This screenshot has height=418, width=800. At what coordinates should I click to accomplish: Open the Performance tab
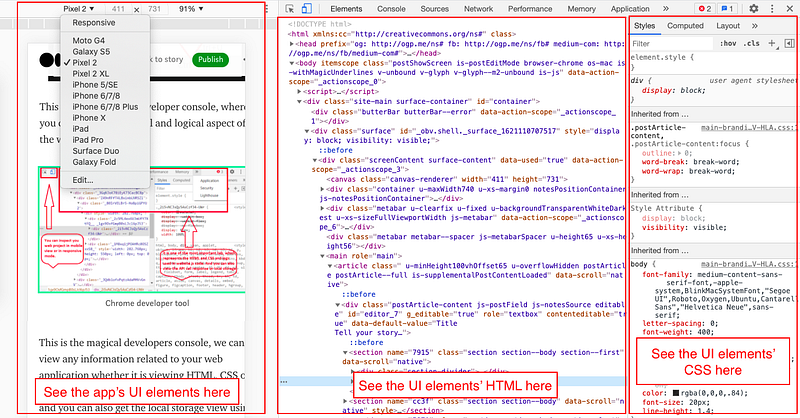tap(530, 9)
